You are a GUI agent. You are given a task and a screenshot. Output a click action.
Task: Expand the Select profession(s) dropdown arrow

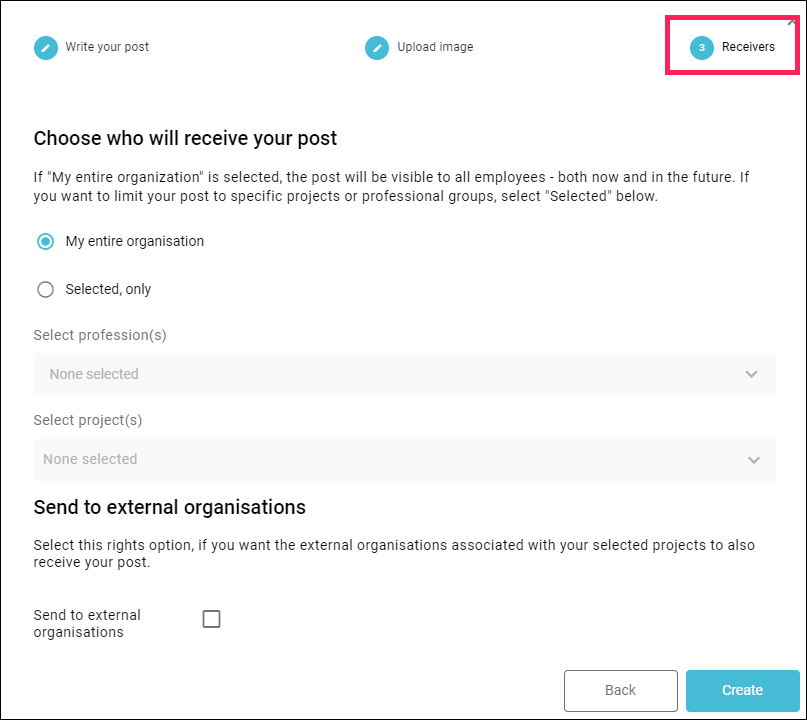[x=751, y=374]
